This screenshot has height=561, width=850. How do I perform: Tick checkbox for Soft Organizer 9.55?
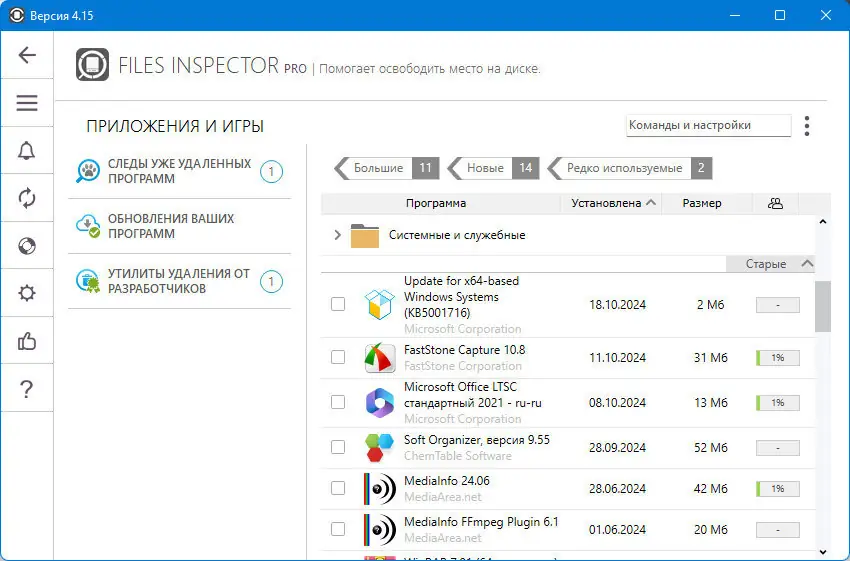tap(338, 447)
